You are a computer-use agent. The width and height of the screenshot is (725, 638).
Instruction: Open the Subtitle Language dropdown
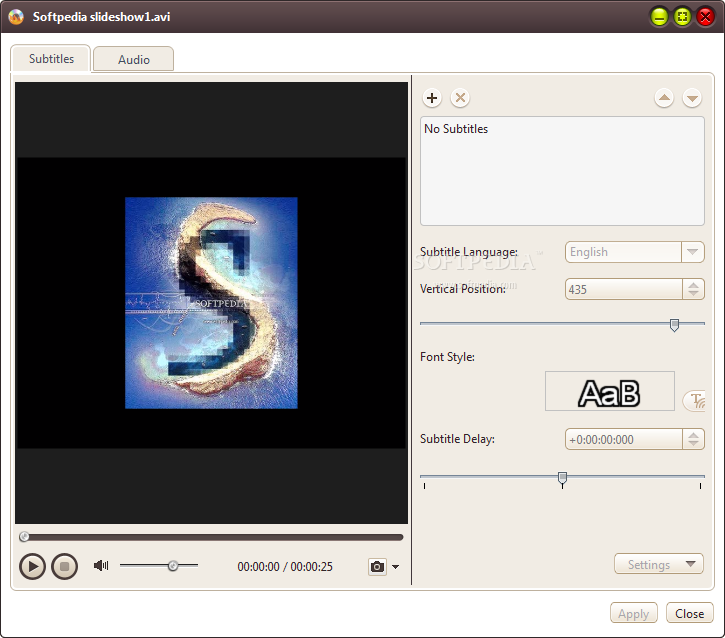692,252
